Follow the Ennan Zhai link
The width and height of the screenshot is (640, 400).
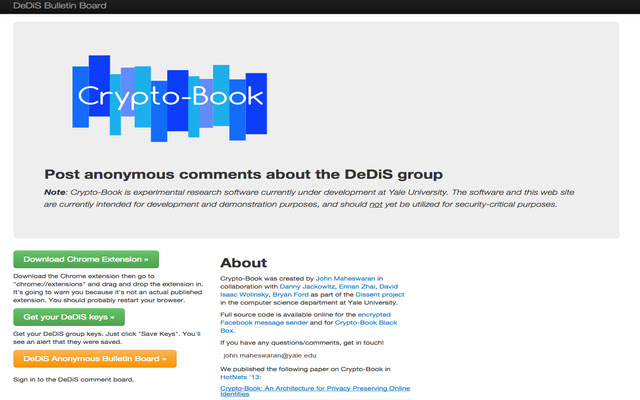click(x=357, y=287)
